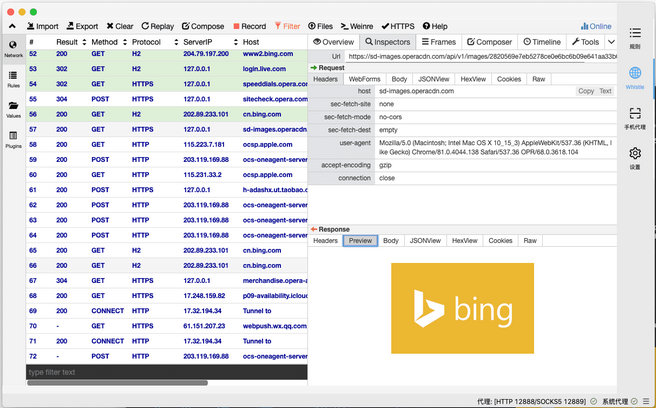Viewport: 656px width, 408px height.
Task: Clear the captured session list
Action: [120, 26]
